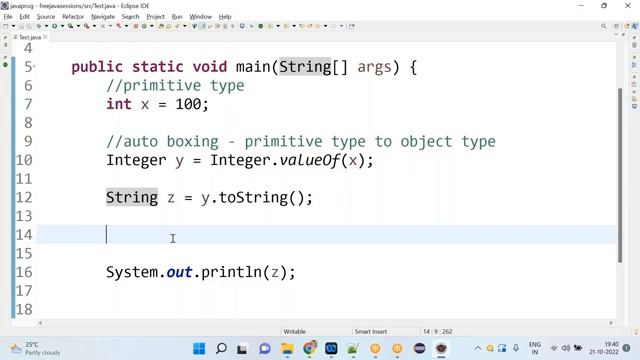Click the Open Type toolbar icon

pyautogui.click(x=161, y=26)
